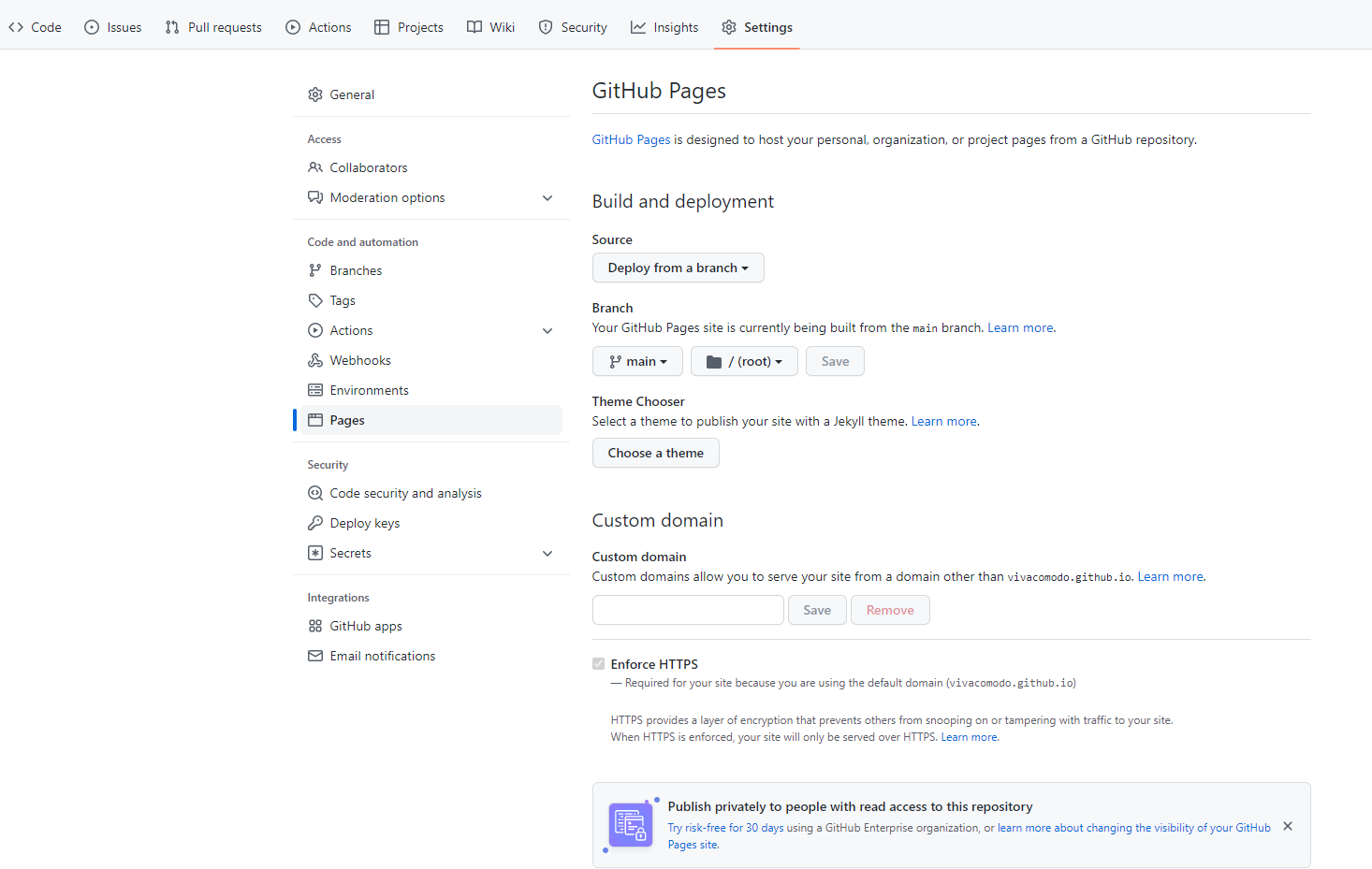The image size is (1372, 869).
Task: Open the GitHub apps settings page
Action: click(x=431, y=626)
